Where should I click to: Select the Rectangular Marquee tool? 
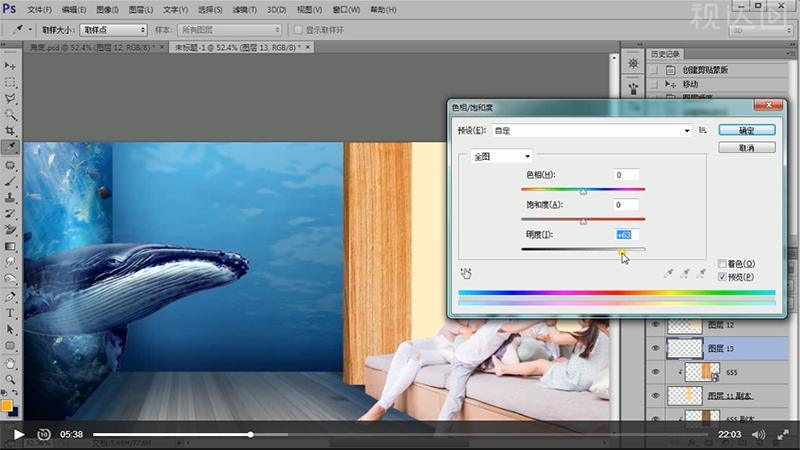10,82
